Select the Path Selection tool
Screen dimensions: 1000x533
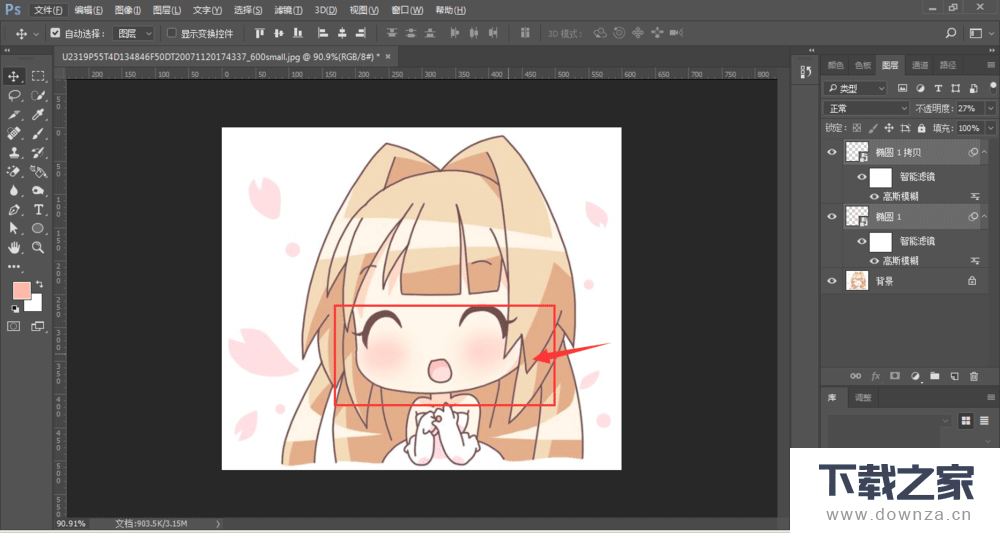pyautogui.click(x=13, y=228)
